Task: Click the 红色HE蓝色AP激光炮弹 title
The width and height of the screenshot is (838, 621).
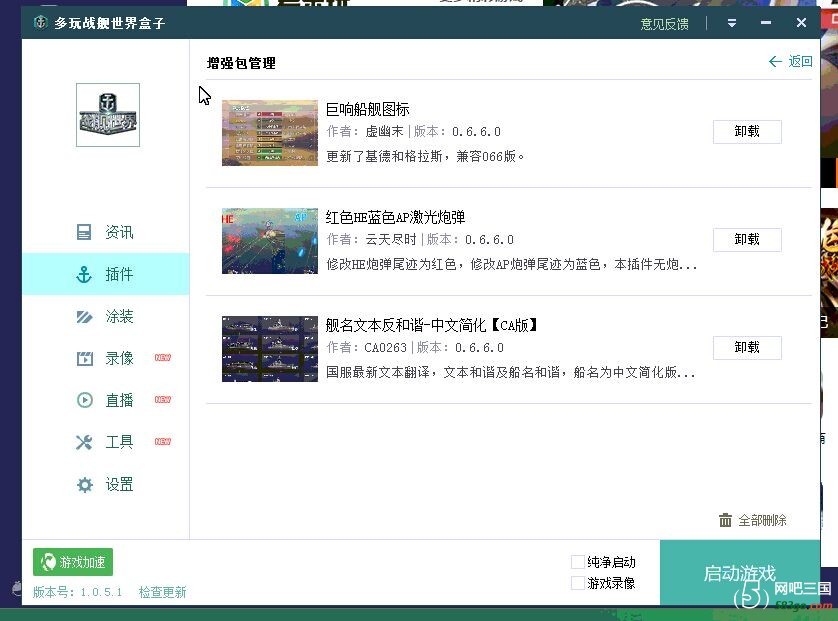Action: 395,218
